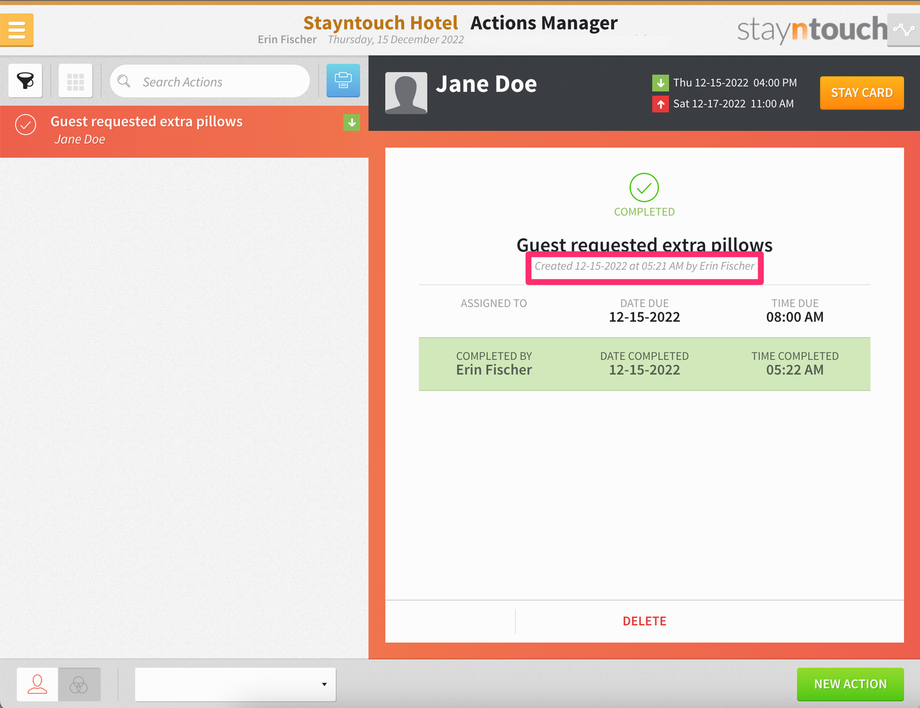Click the Search Actions field
The image size is (920, 708).
tap(209, 81)
